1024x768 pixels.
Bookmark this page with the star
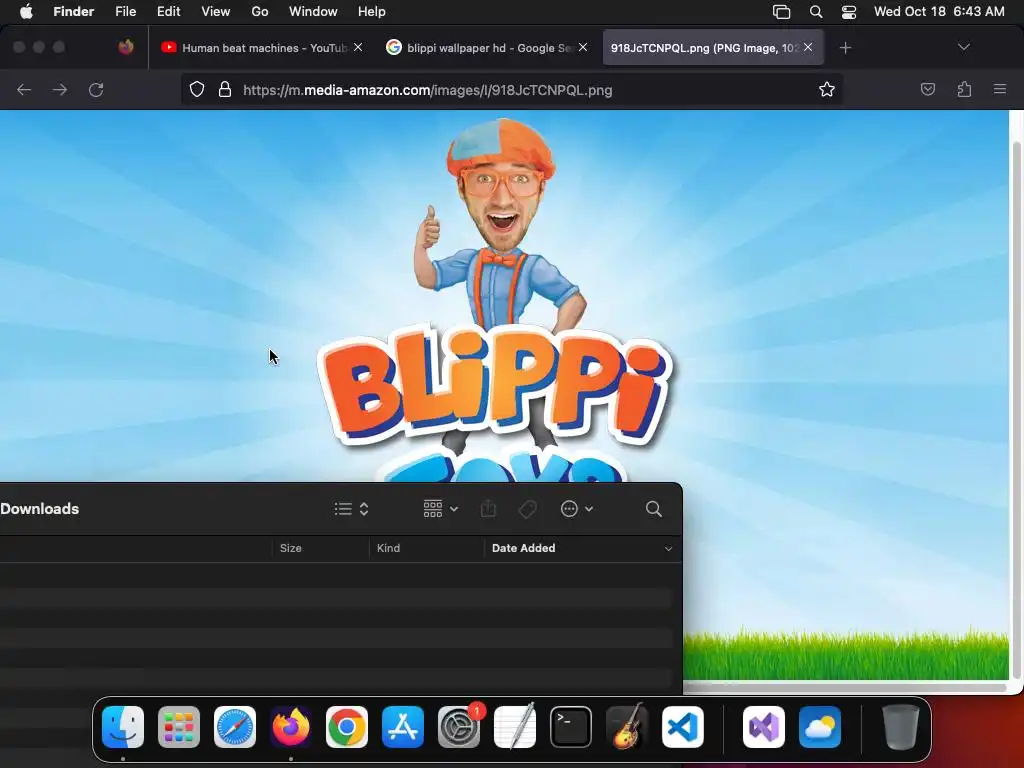pyautogui.click(x=827, y=89)
